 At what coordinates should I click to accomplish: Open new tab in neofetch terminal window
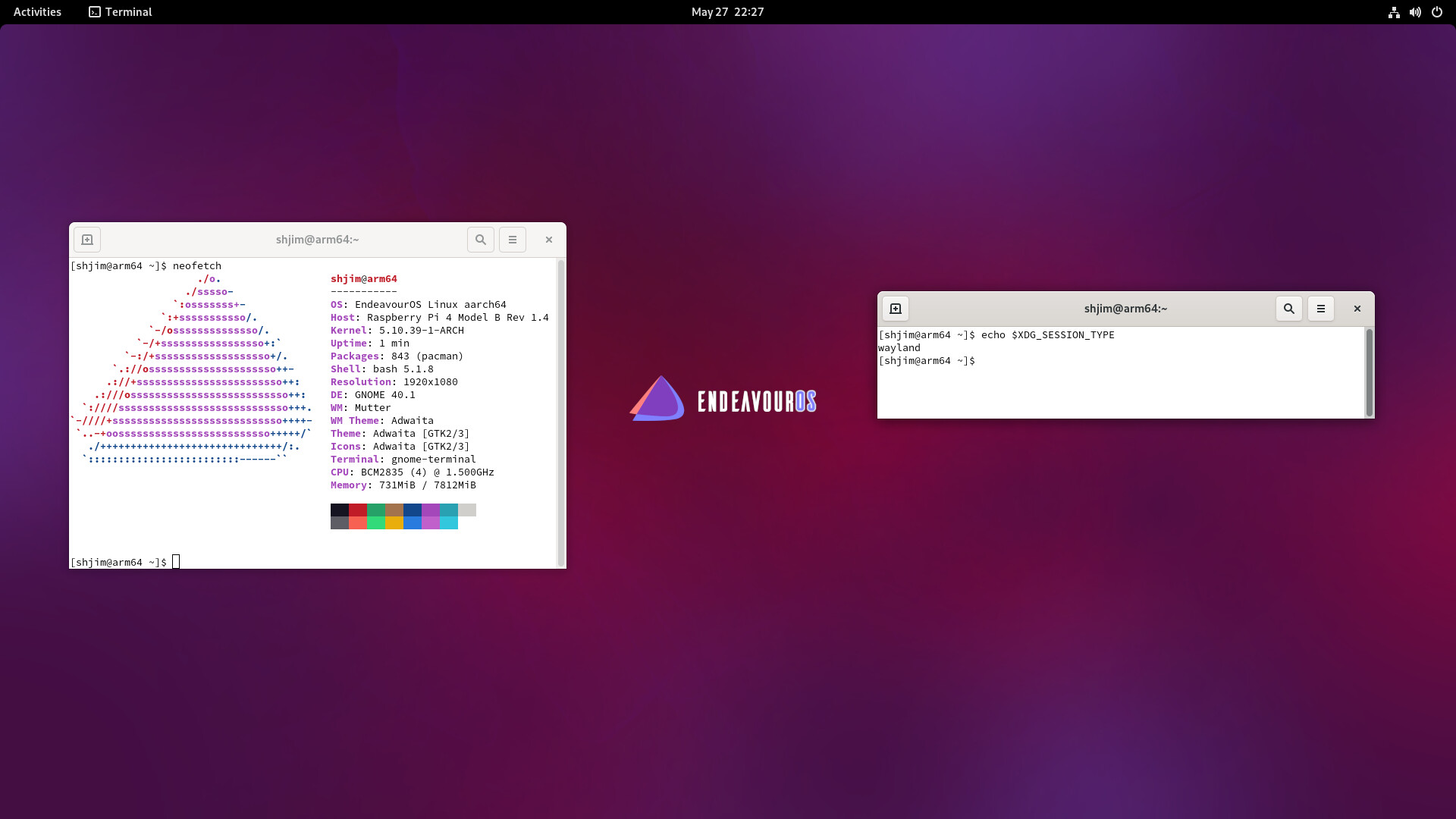87,240
